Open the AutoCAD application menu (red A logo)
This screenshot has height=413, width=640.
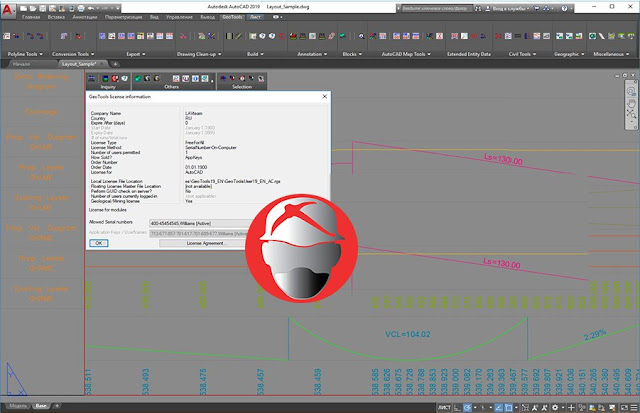pos(7,9)
